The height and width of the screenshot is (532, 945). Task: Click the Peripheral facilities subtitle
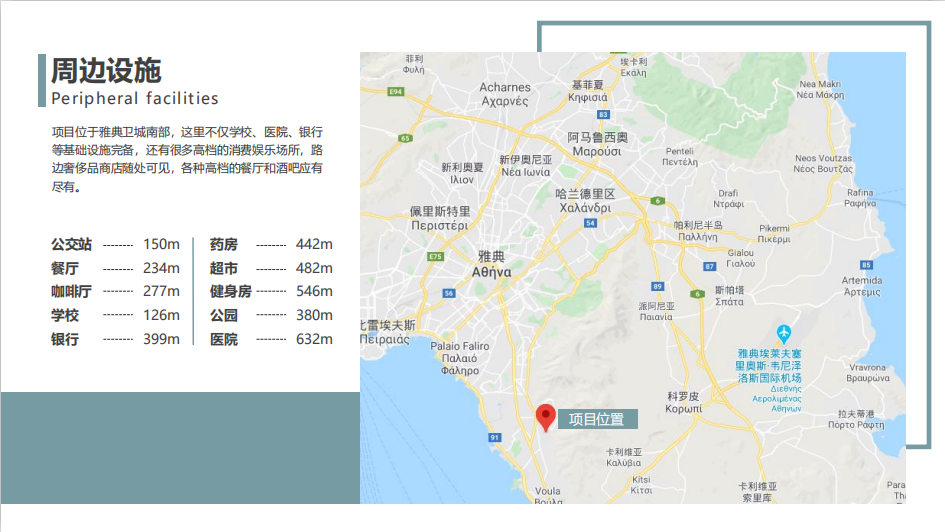point(134,98)
